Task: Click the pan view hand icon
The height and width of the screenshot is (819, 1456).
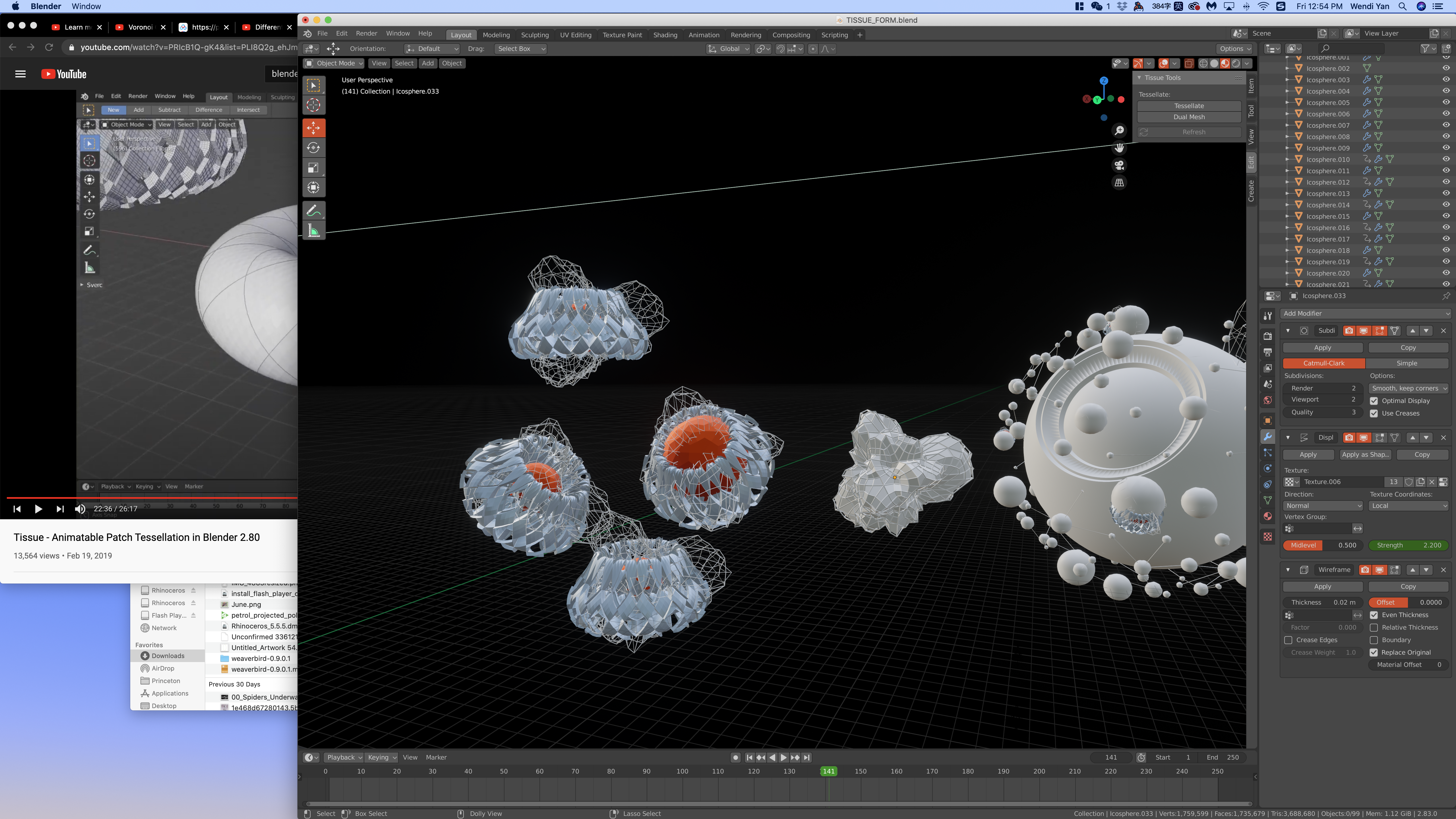Action: (x=1119, y=148)
